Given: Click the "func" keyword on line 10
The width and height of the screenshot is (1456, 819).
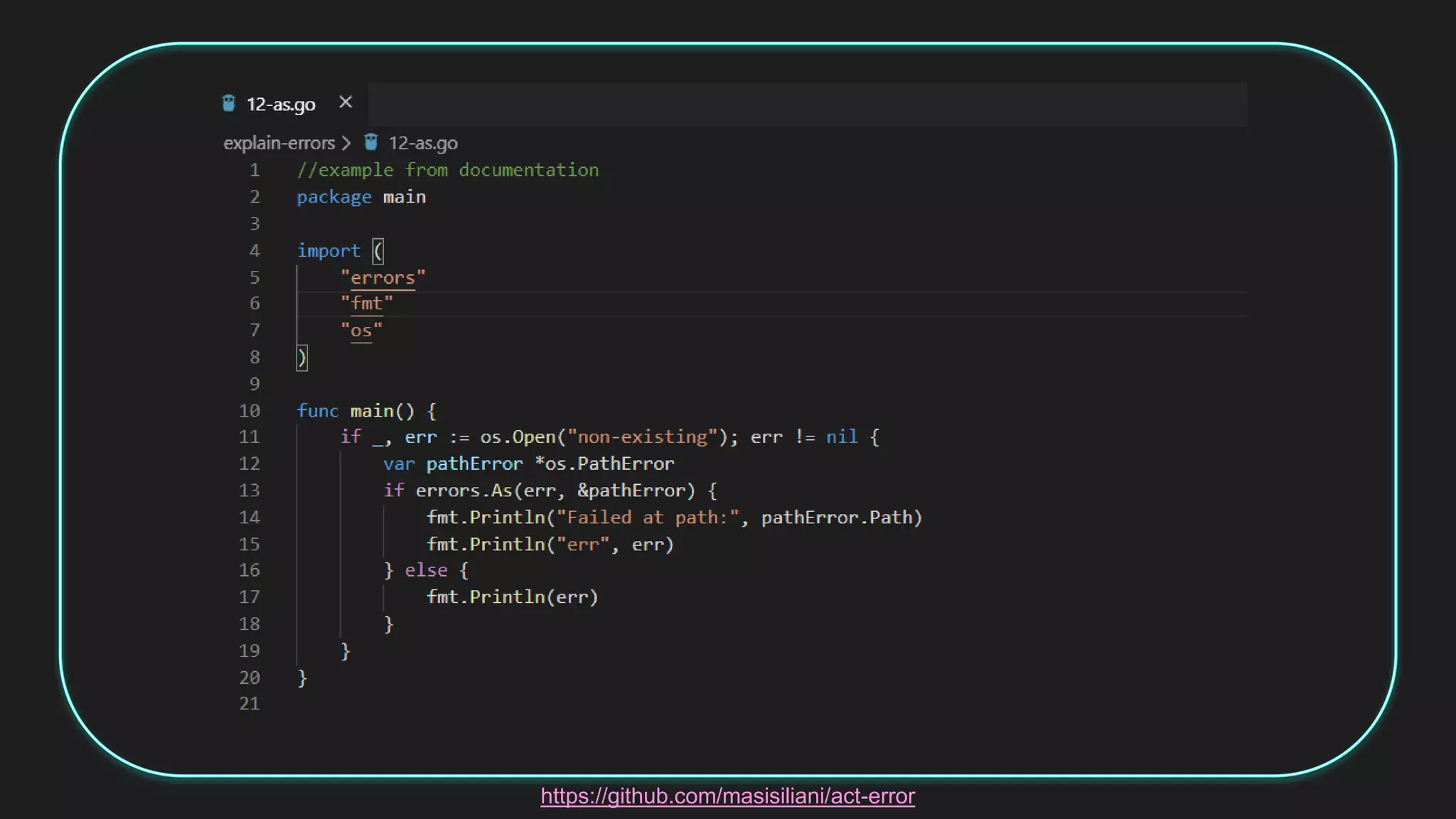Looking at the screenshot, I should pos(318,411).
